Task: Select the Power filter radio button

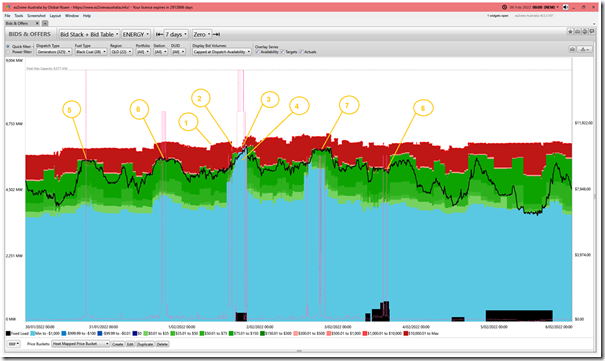Action: pos(8,51)
